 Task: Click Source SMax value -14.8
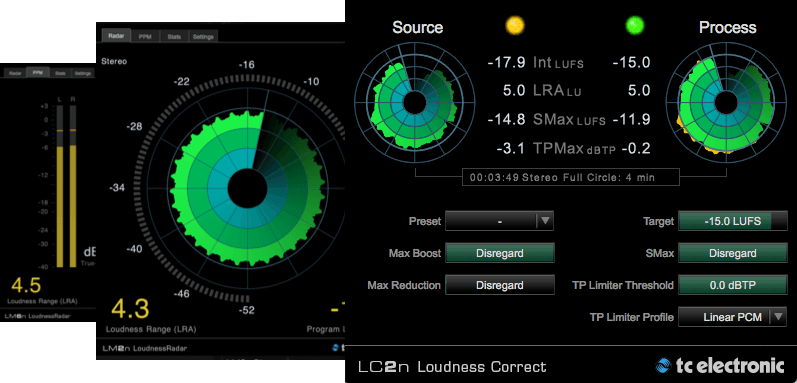tap(506, 120)
